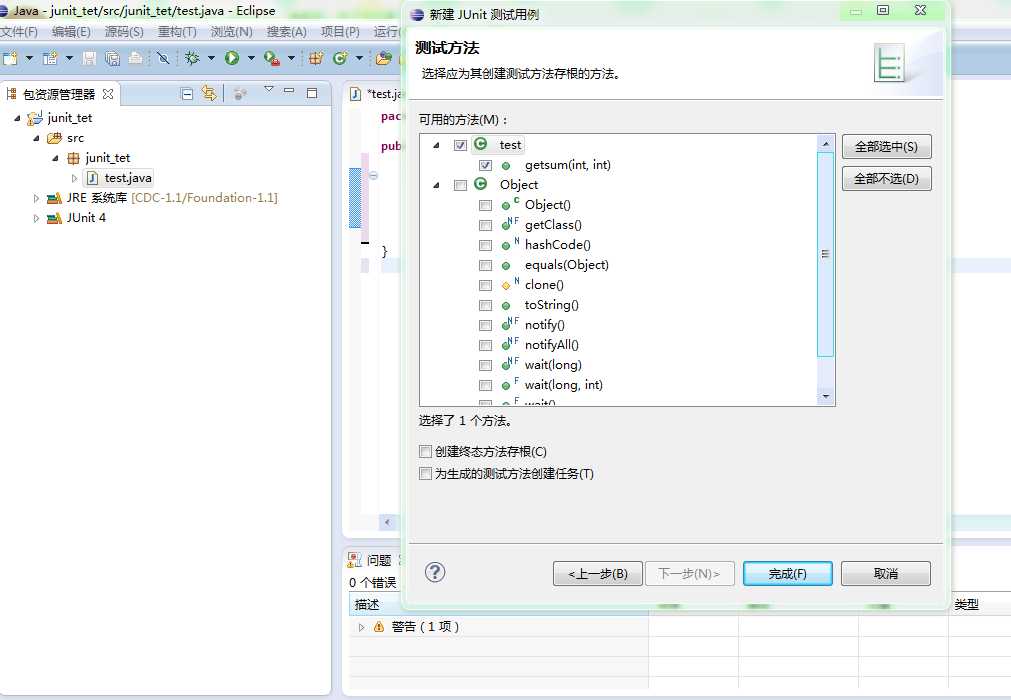The height and width of the screenshot is (700, 1011).
Task: Click the Debug bug icon
Action: tap(191, 59)
